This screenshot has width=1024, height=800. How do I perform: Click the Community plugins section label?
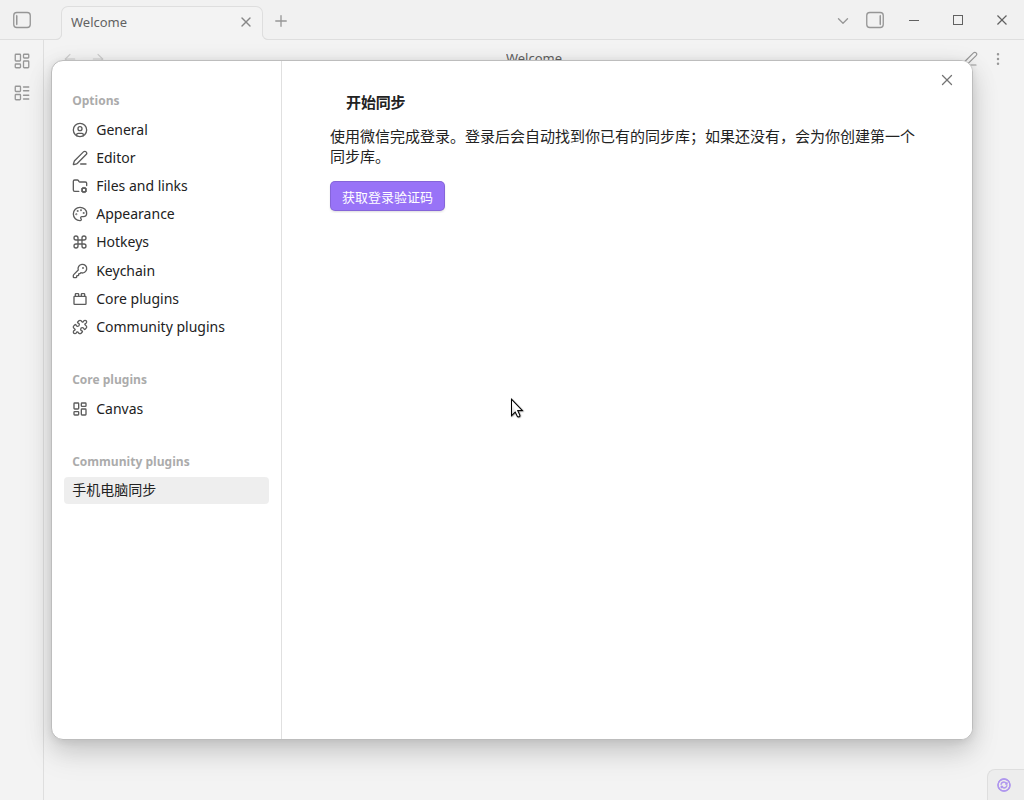click(x=131, y=462)
